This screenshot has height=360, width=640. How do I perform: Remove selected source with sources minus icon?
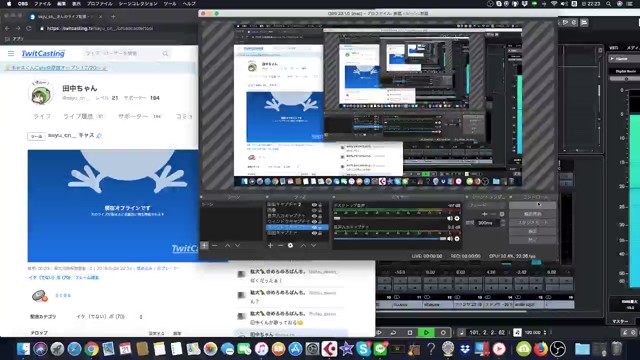tap(280, 245)
